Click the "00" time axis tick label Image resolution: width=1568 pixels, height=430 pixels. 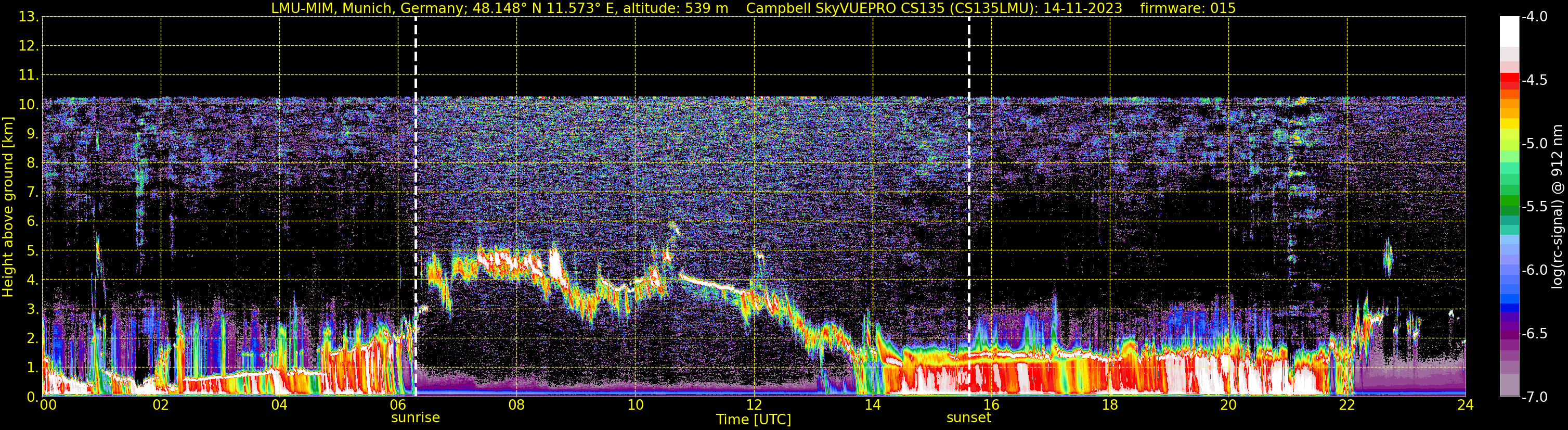[x=48, y=405]
